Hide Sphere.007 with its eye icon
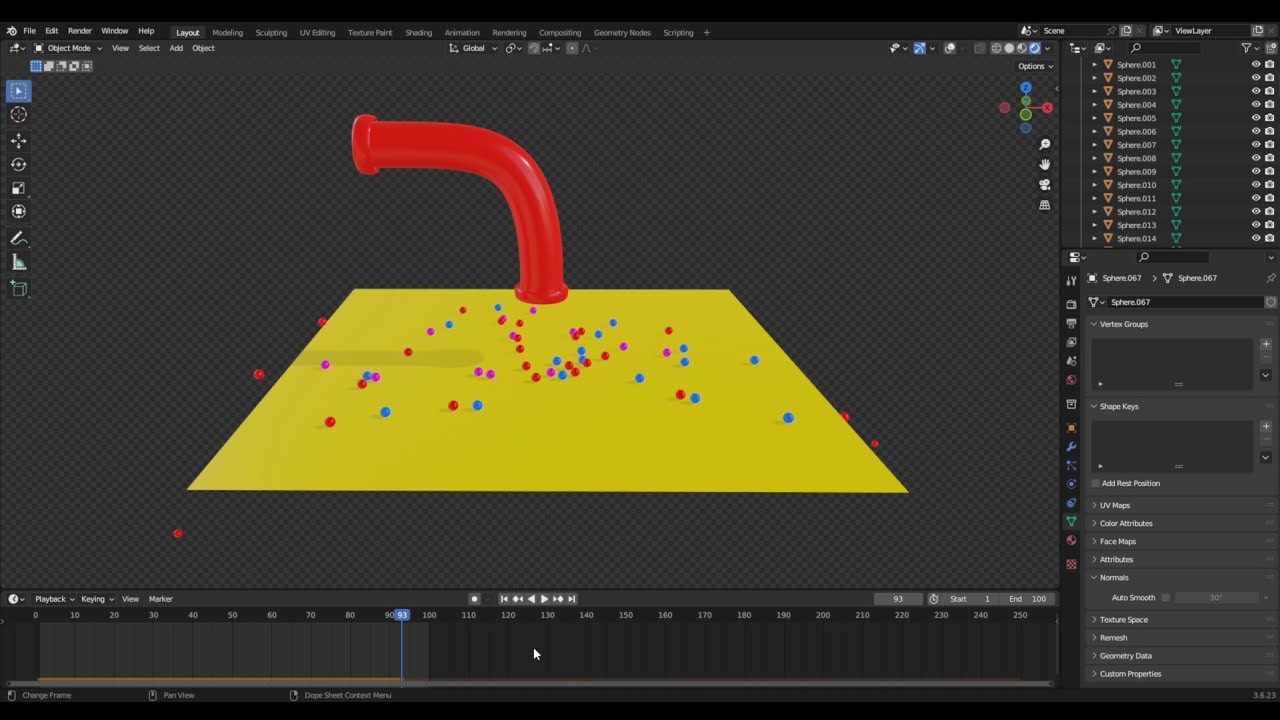 [x=1256, y=145]
